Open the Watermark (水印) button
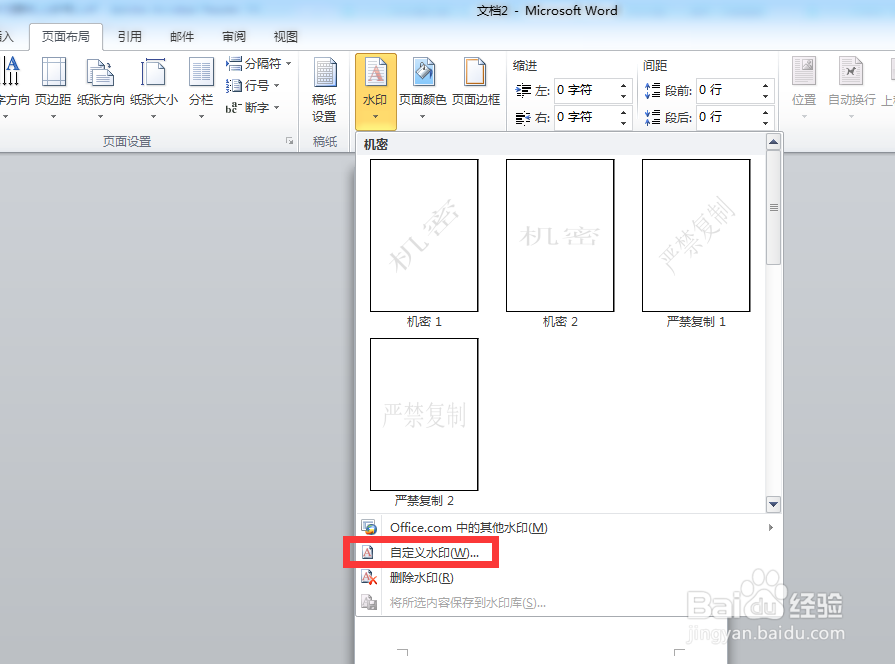 click(x=375, y=91)
